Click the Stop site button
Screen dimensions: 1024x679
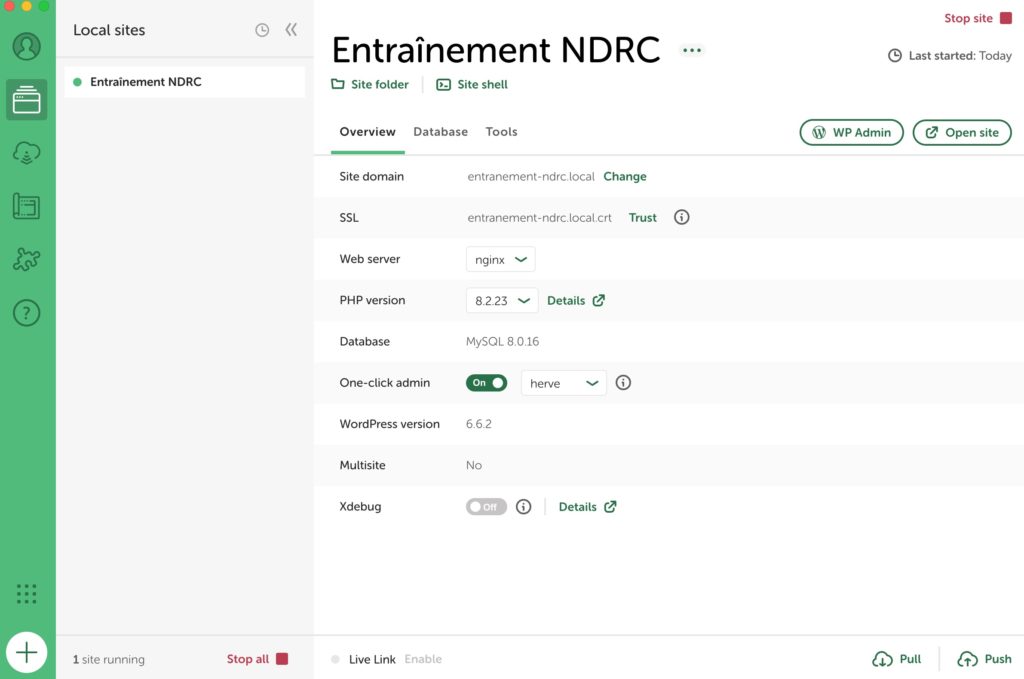(978, 18)
